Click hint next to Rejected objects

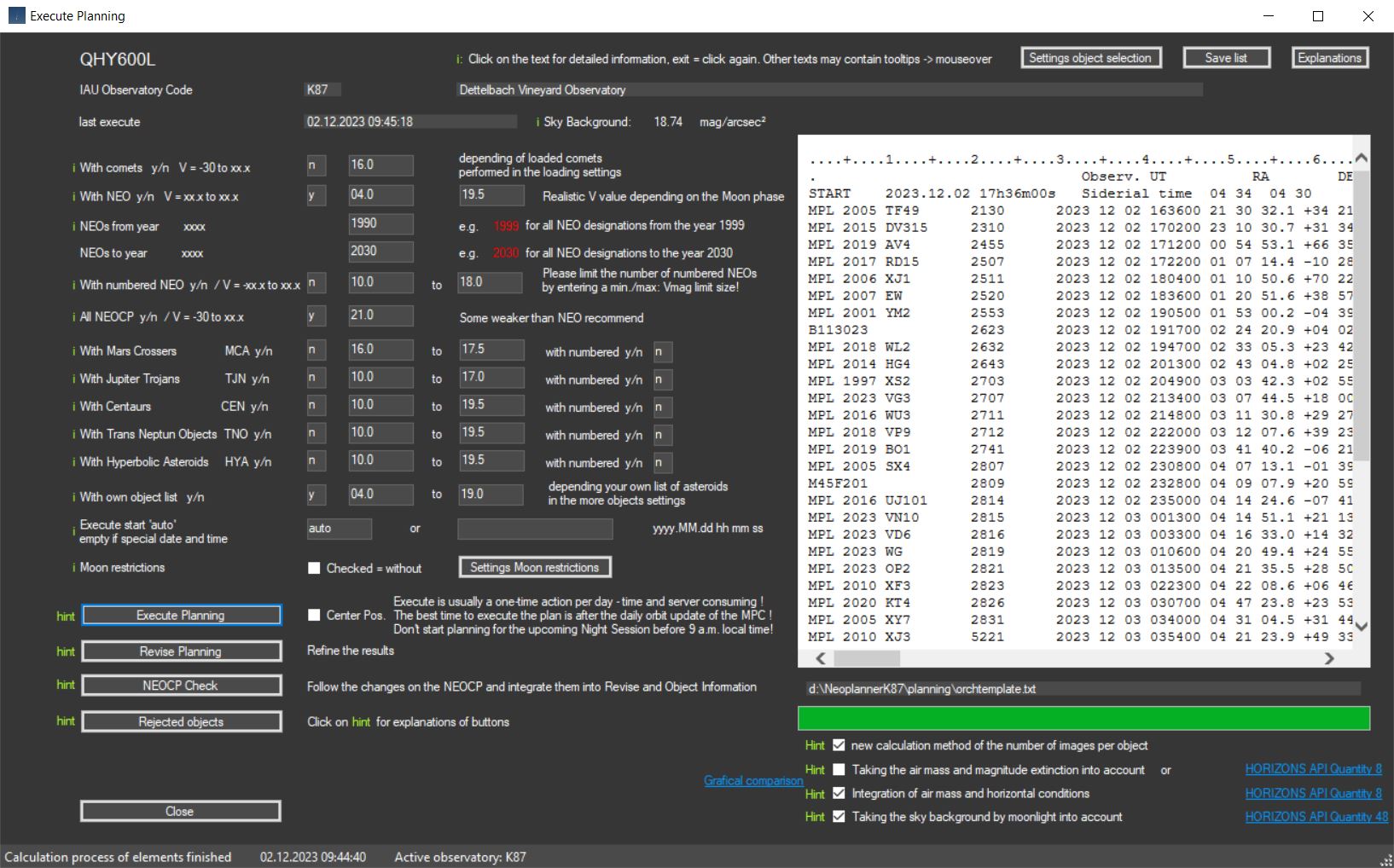[x=66, y=721]
